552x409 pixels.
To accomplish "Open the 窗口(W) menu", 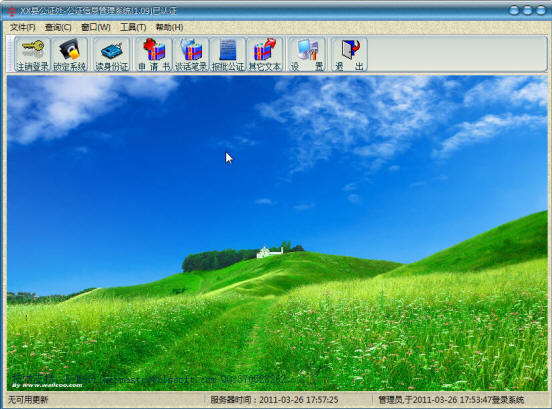I will click(x=96, y=27).
